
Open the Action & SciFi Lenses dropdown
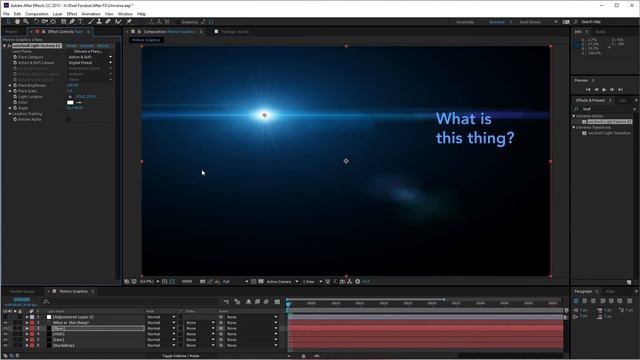click(90, 63)
